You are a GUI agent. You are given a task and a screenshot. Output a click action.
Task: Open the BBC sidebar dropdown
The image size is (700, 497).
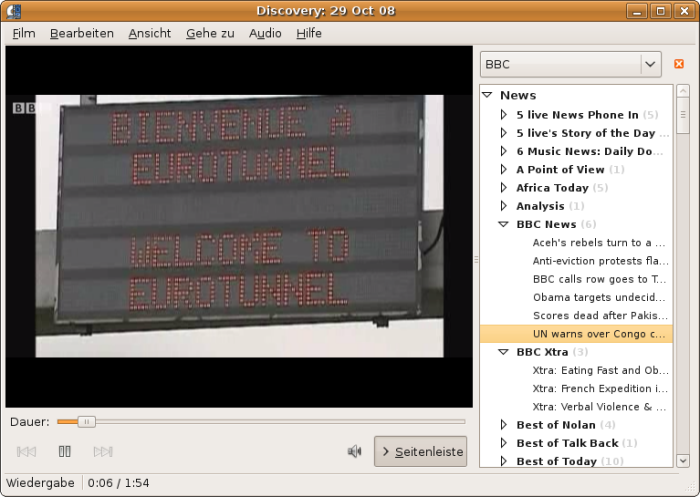[x=571, y=64]
